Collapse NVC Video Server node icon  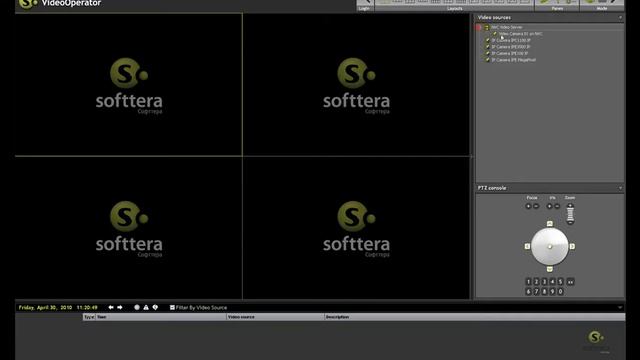(x=487, y=27)
